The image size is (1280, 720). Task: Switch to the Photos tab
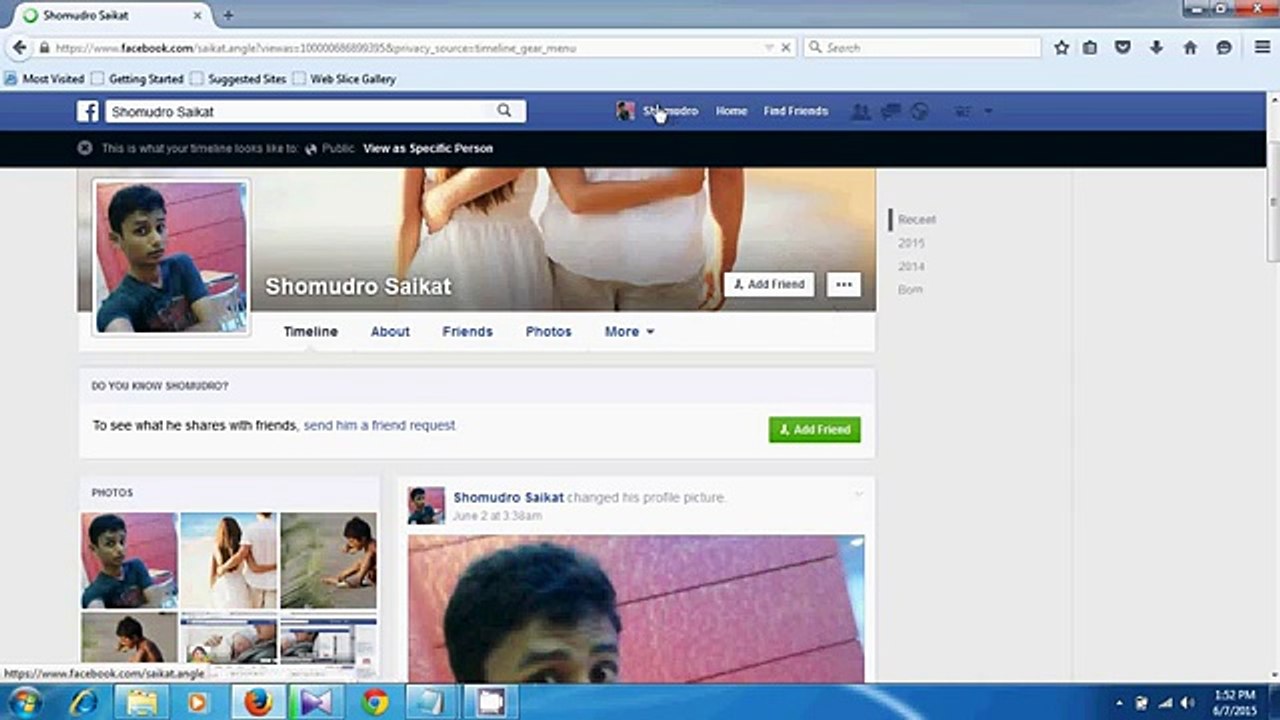549,331
